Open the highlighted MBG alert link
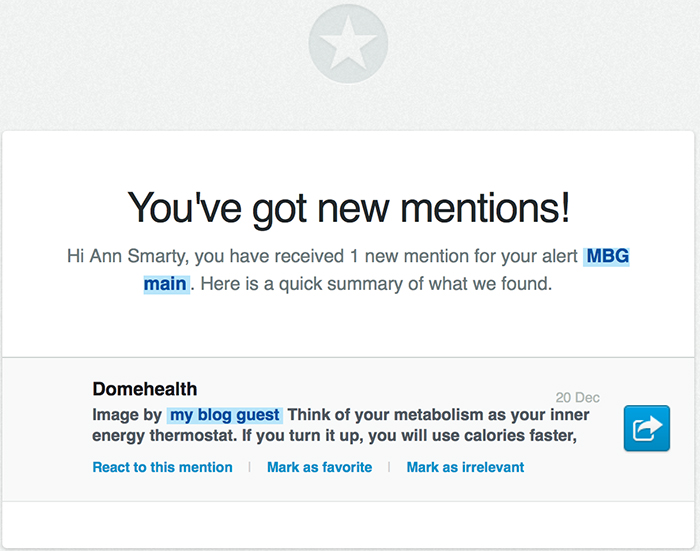The image size is (700, 551). point(607,256)
